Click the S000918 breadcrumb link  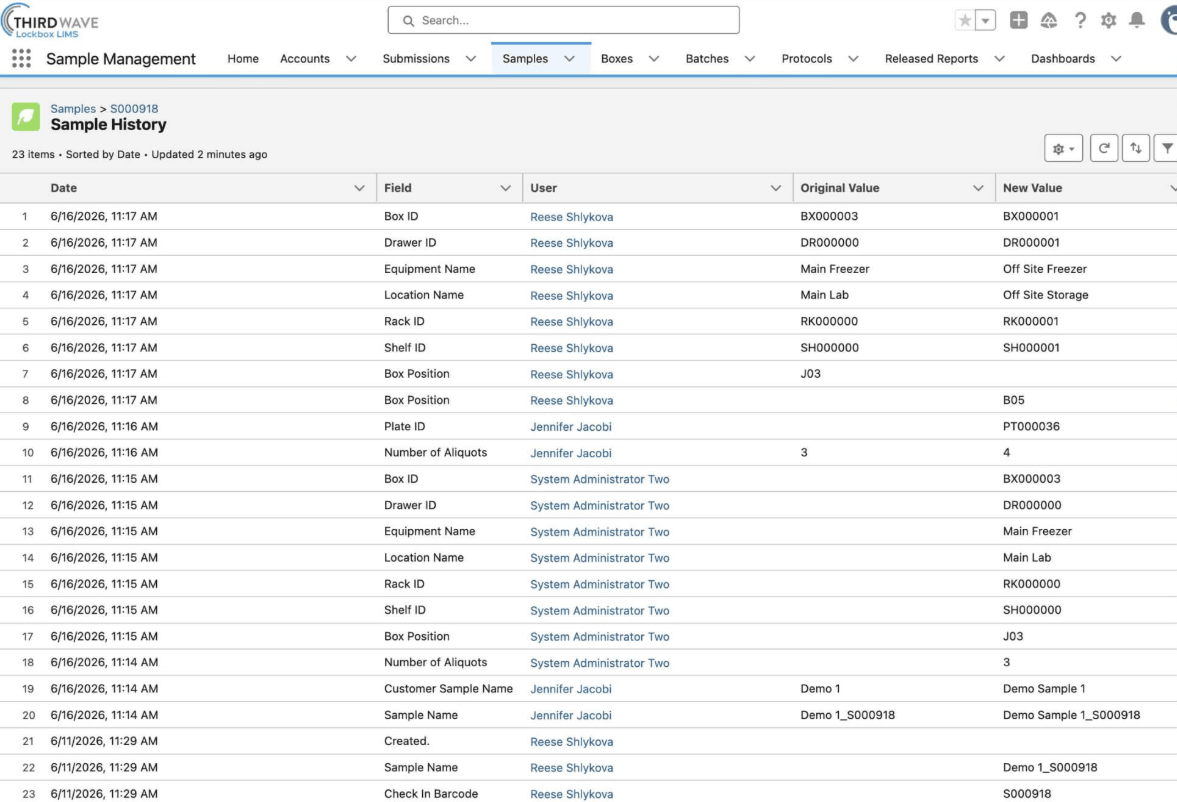[x=134, y=109]
